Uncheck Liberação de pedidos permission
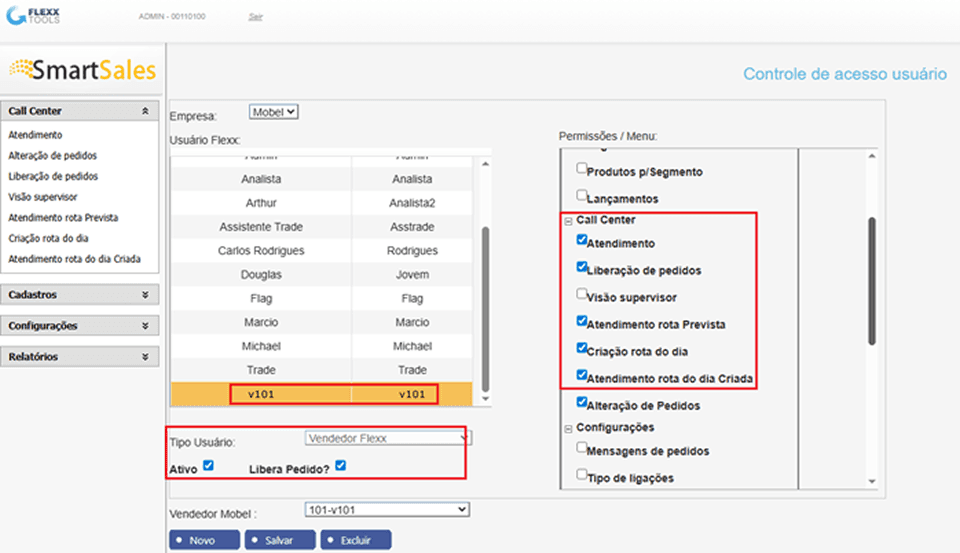Viewport: 960px width, 553px height. pyautogui.click(x=582, y=266)
